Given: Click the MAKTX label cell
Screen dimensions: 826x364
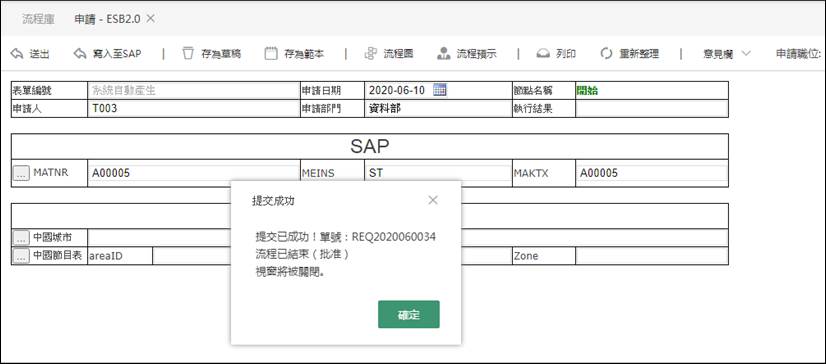Looking at the screenshot, I should pyautogui.click(x=544, y=173).
